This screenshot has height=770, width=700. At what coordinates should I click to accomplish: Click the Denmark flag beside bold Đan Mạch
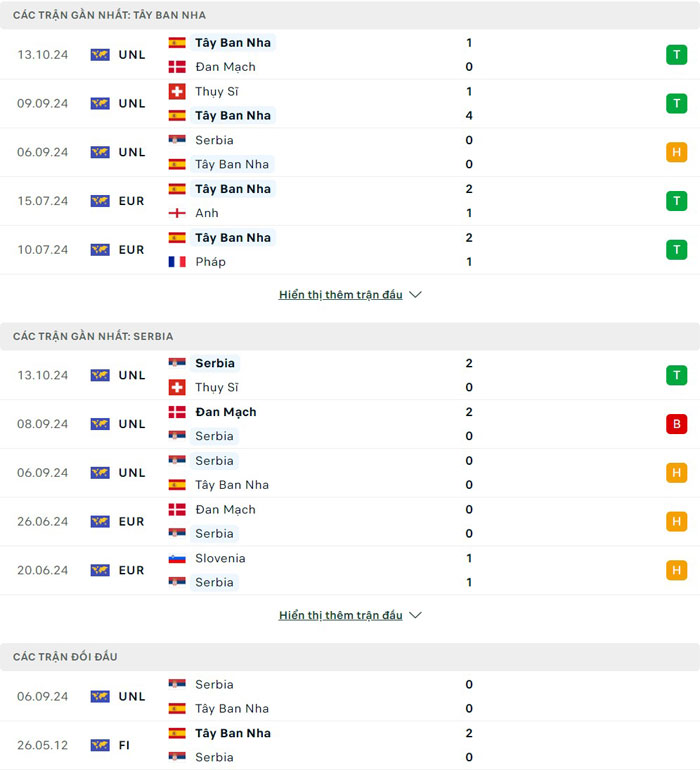pos(177,412)
